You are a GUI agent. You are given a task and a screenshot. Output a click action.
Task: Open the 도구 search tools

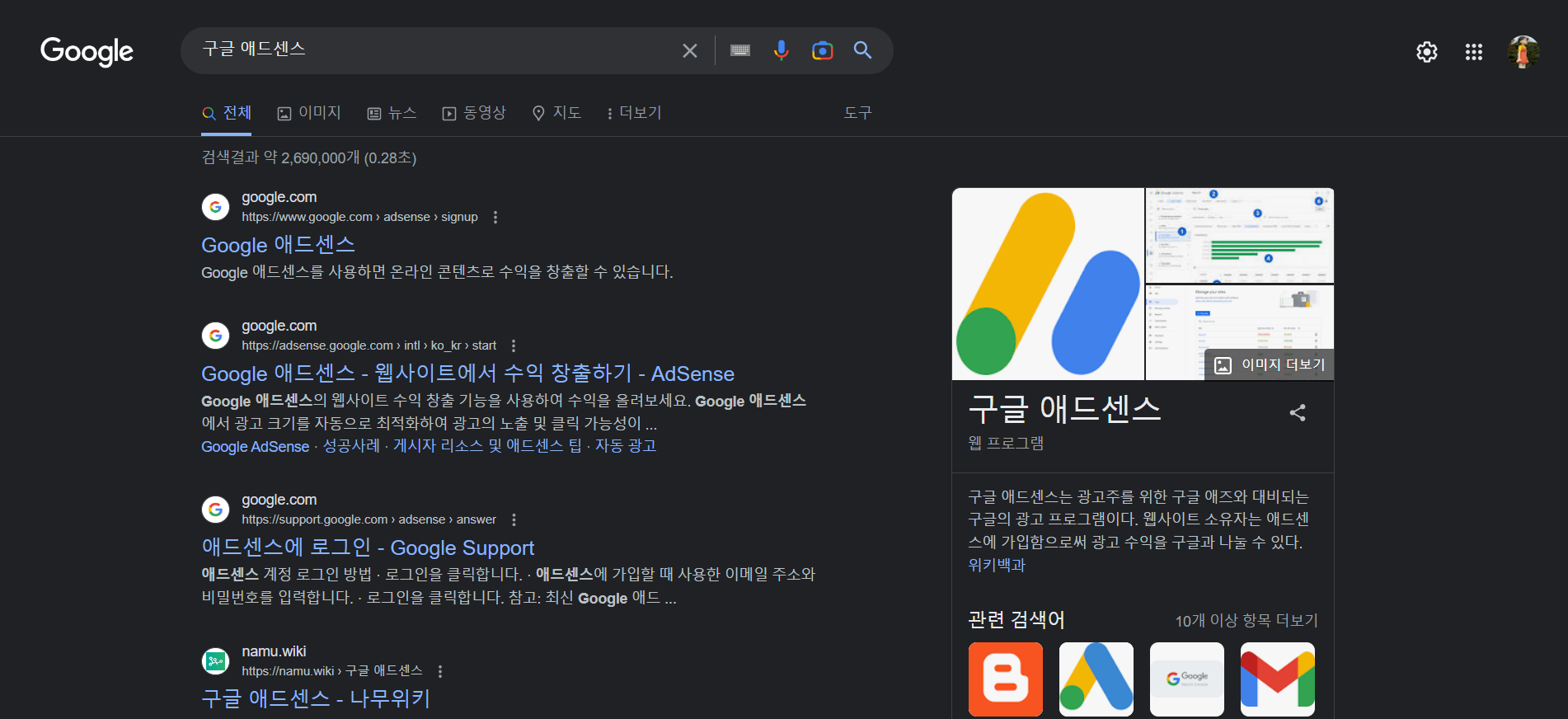[x=857, y=113]
